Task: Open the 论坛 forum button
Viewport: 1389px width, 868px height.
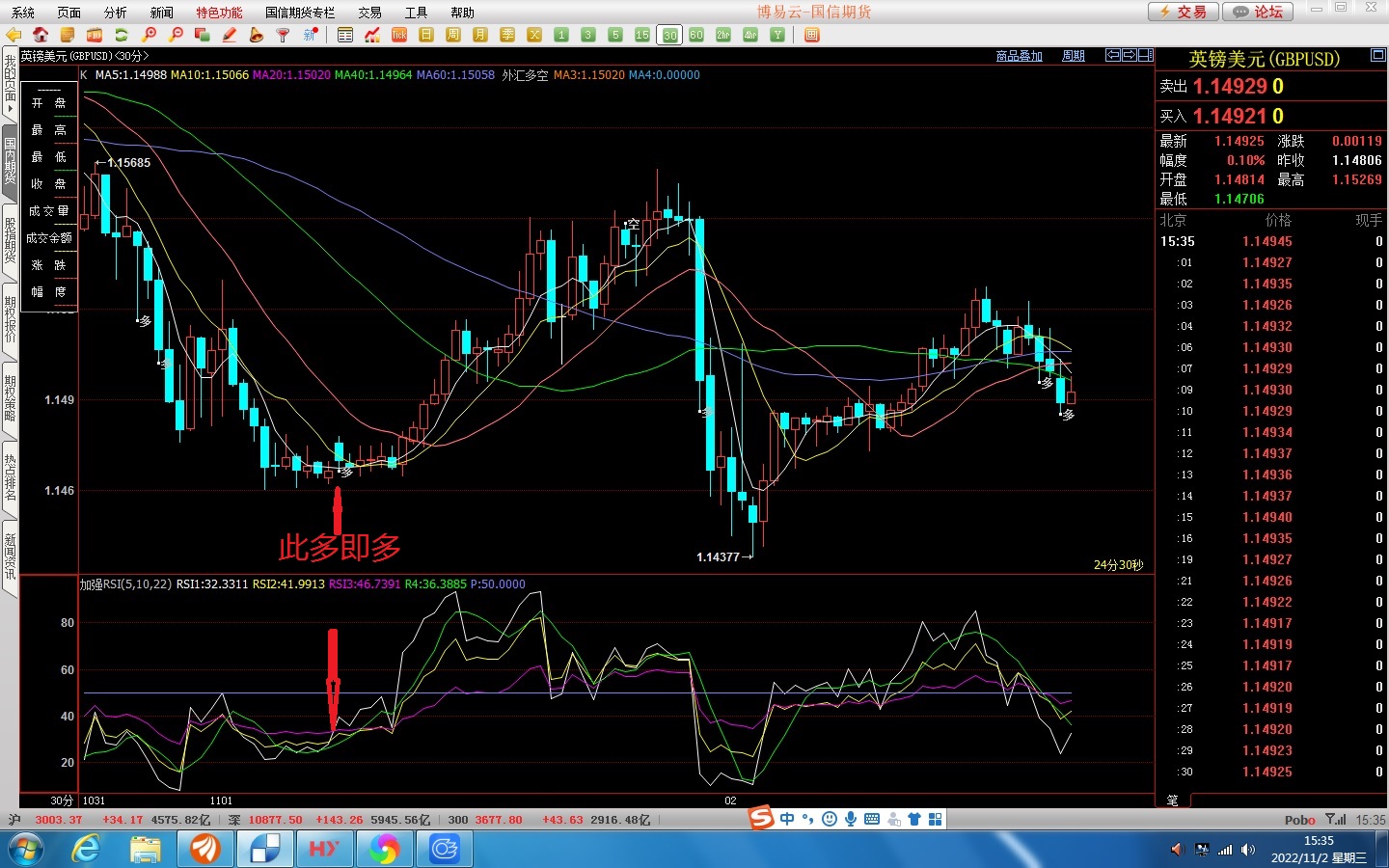Action: (1259, 12)
